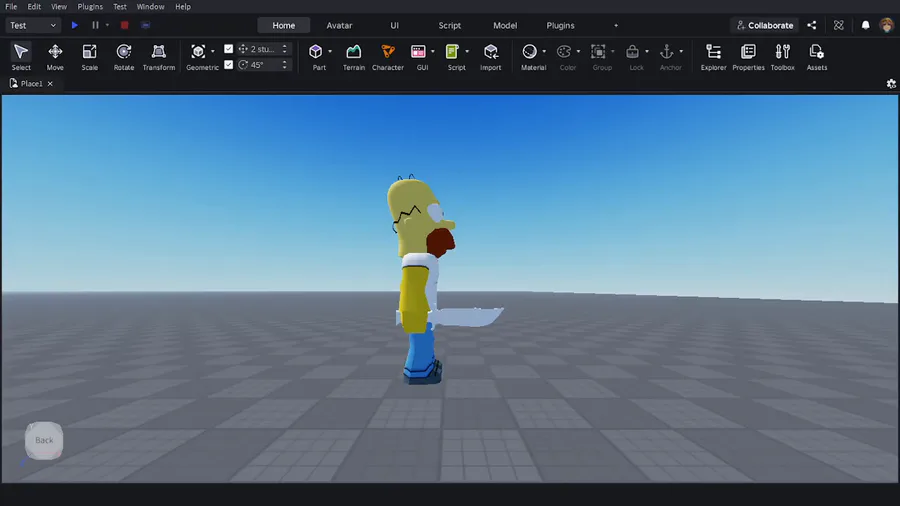Toggle the move snapping studs checkbox
This screenshot has height=506, width=900.
229,48
